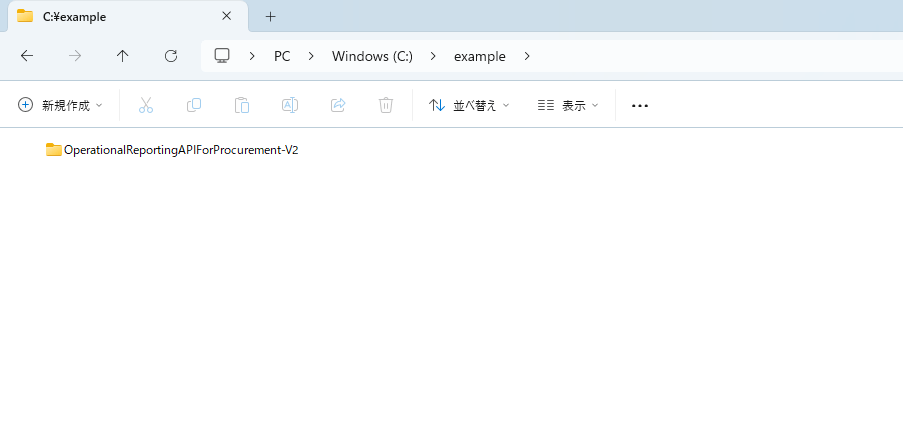
Task: Open the three-dot more options menu
Action: point(640,105)
